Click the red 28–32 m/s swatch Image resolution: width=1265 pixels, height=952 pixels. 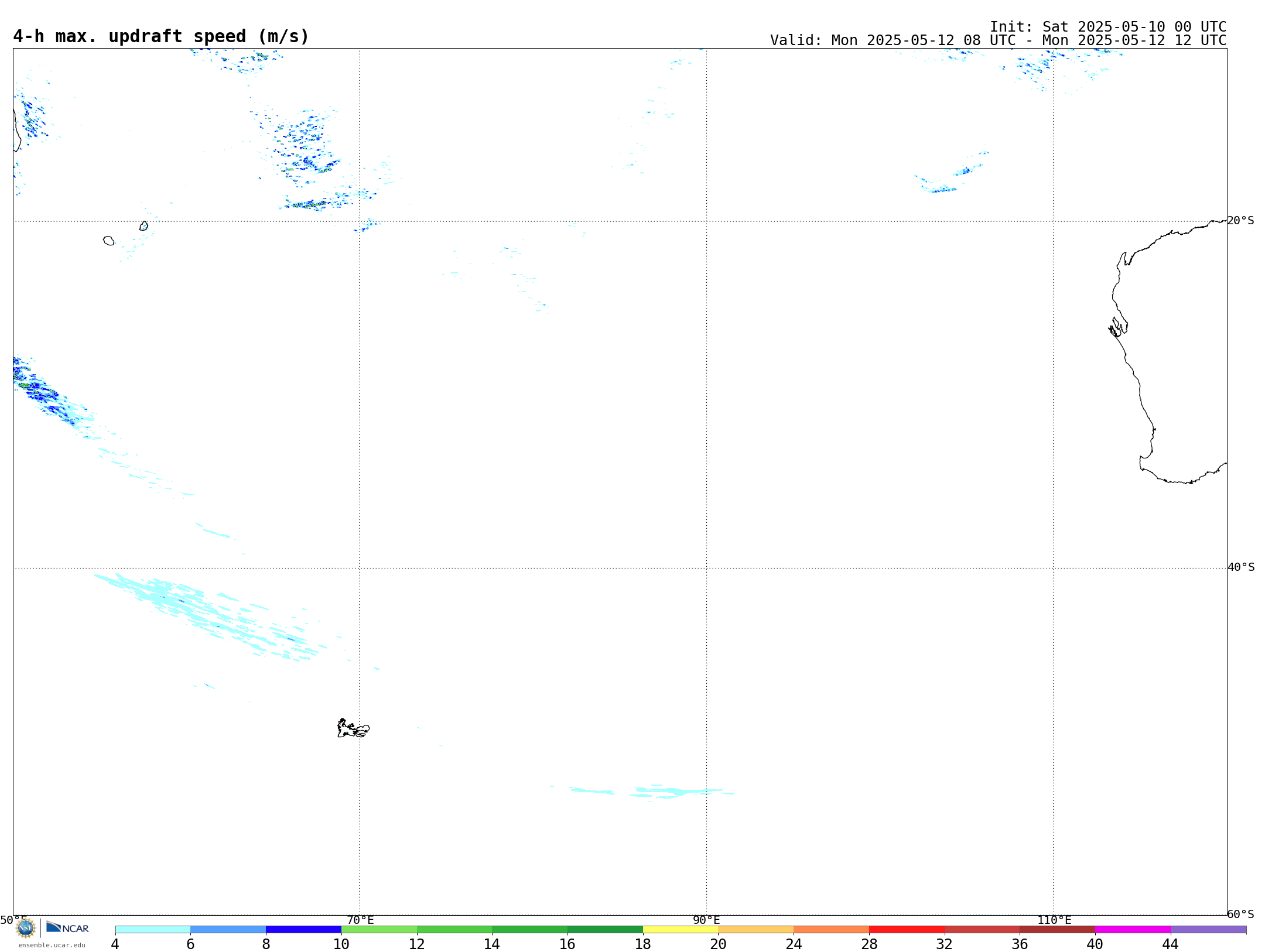(x=907, y=930)
